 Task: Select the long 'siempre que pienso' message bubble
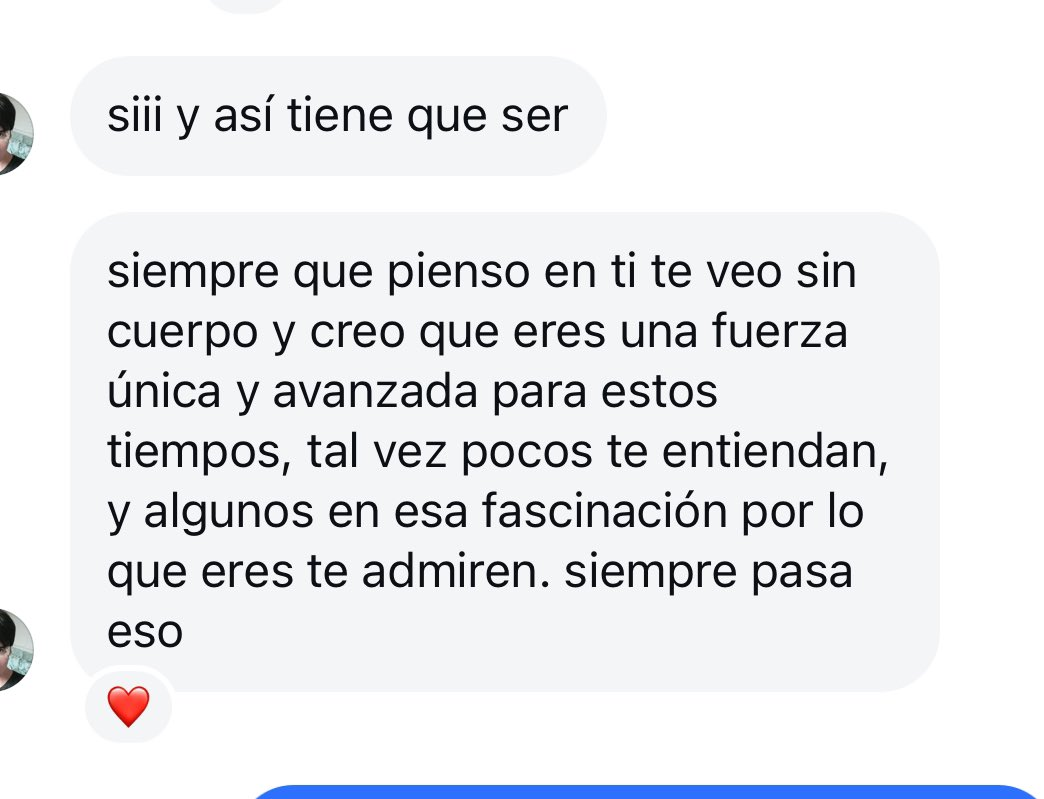pyautogui.click(x=505, y=451)
